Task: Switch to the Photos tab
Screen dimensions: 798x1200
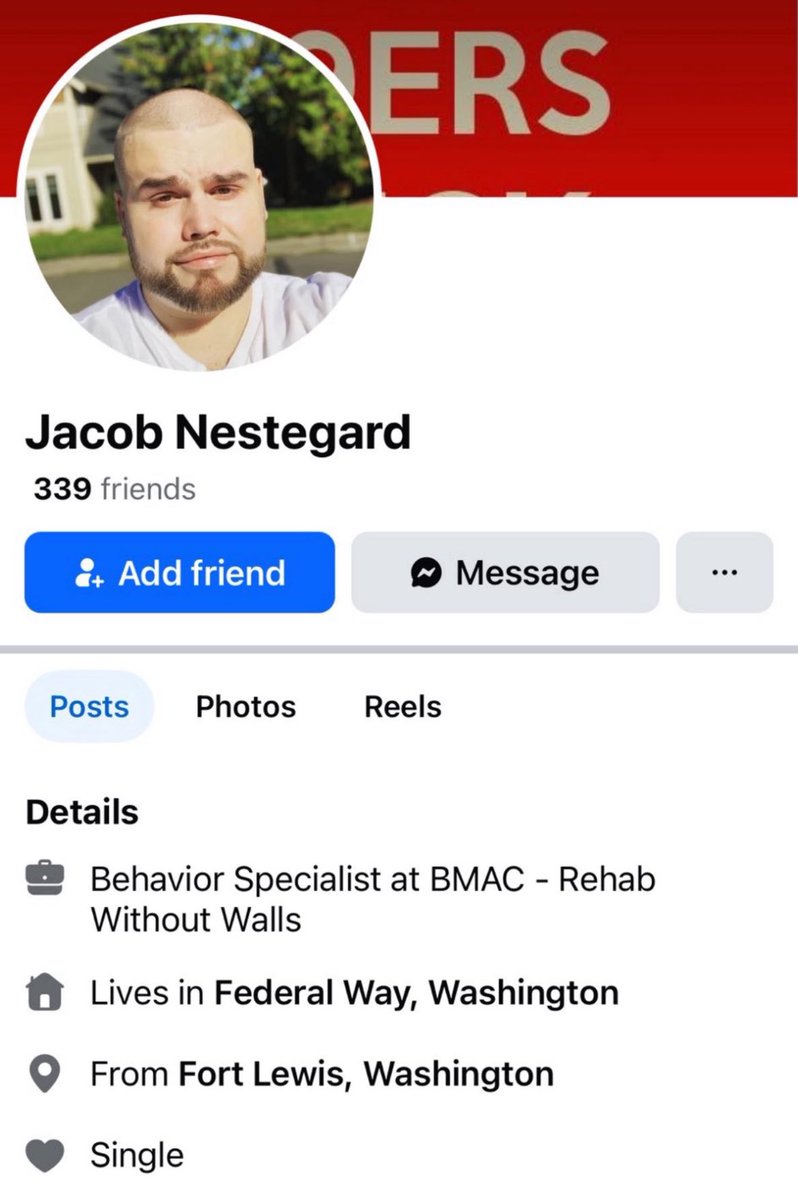Action: click(246, 707)
